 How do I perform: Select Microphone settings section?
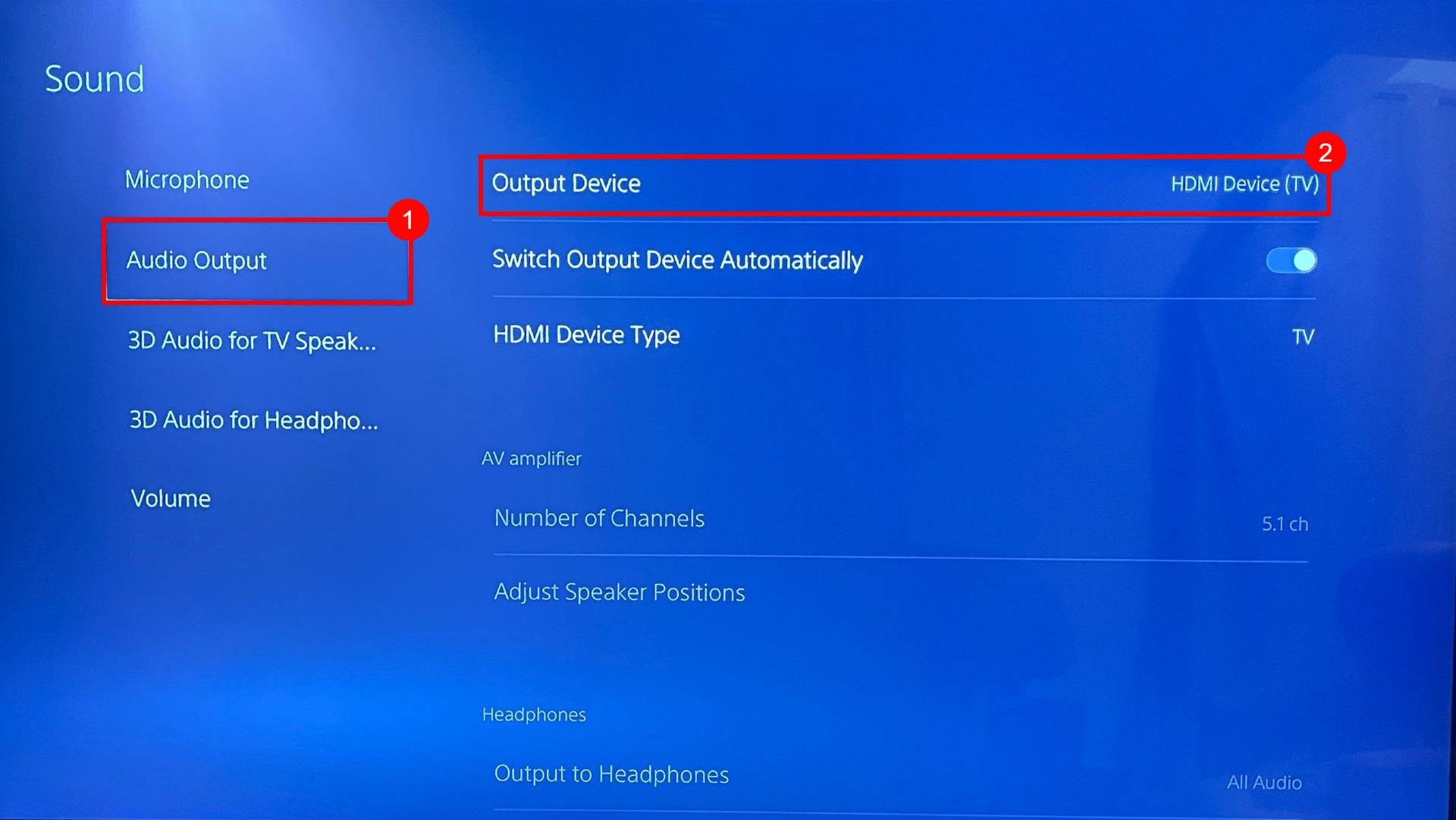tap(185, 179)
